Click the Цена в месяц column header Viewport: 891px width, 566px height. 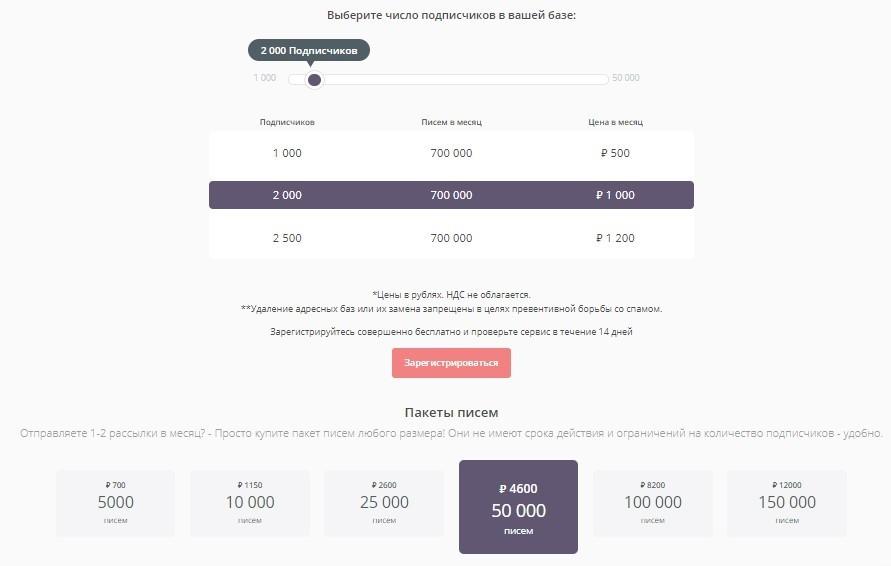click(x=615, y=122)
